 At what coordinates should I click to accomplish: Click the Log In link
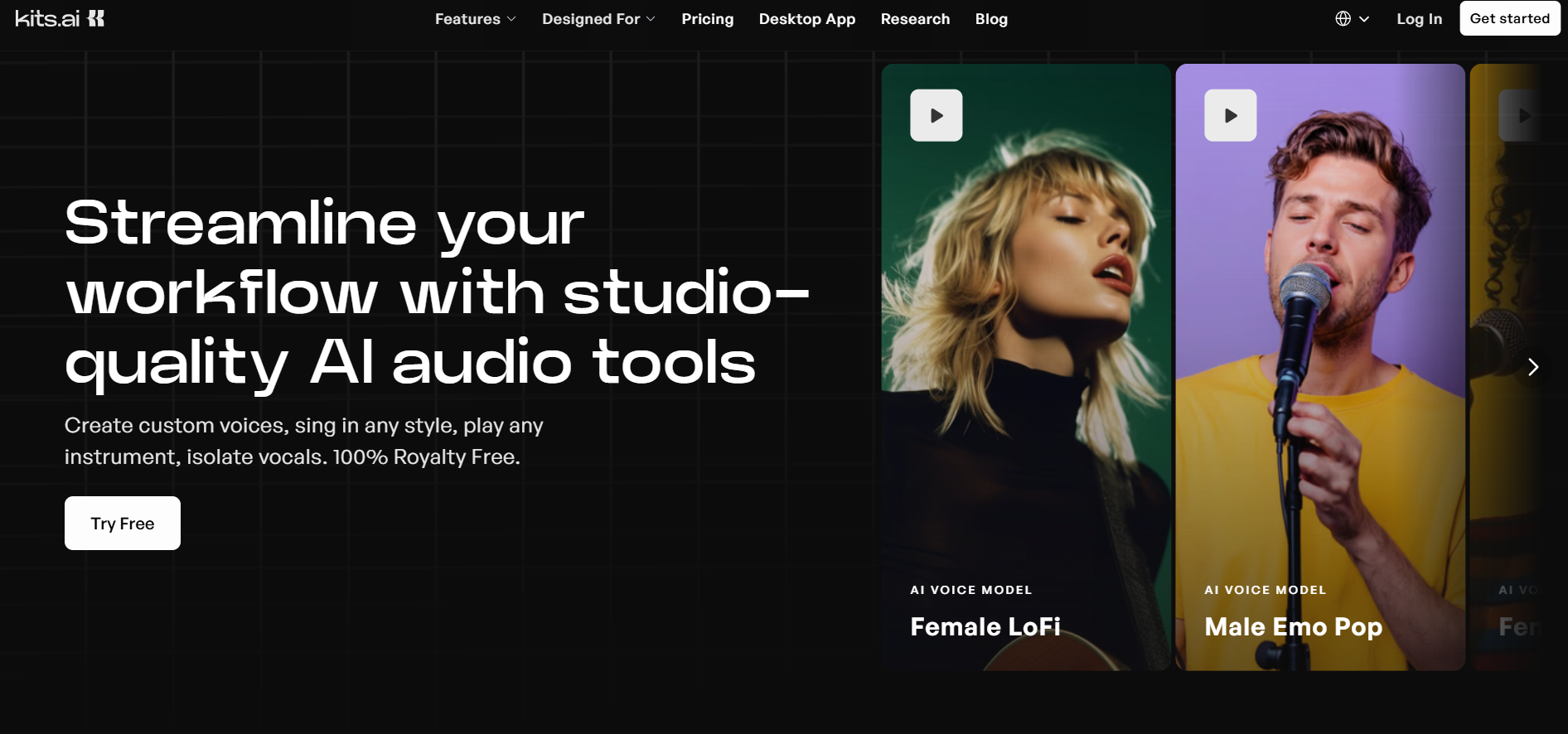click(1419, 18)
